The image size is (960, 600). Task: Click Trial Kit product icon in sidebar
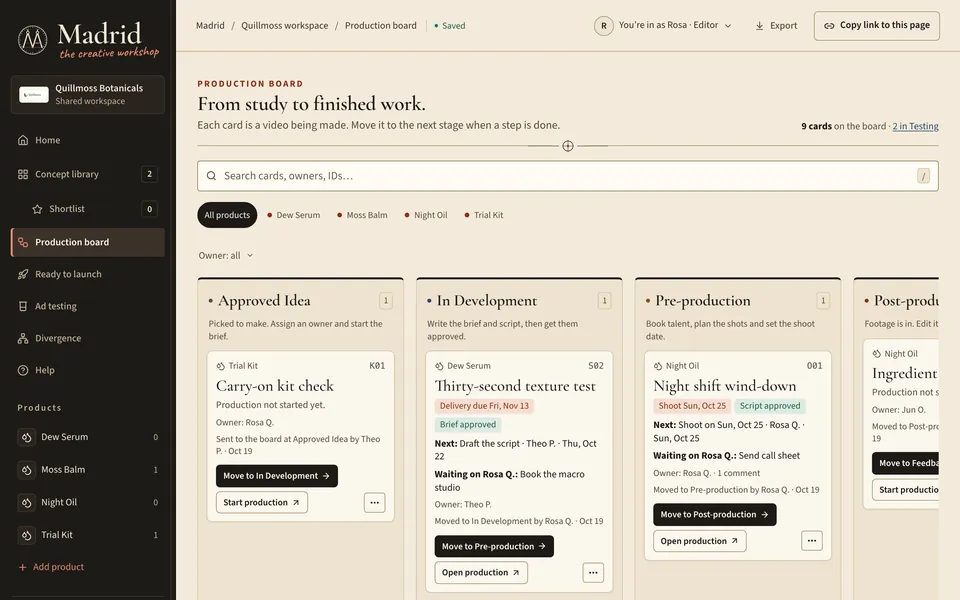[26, 535]
